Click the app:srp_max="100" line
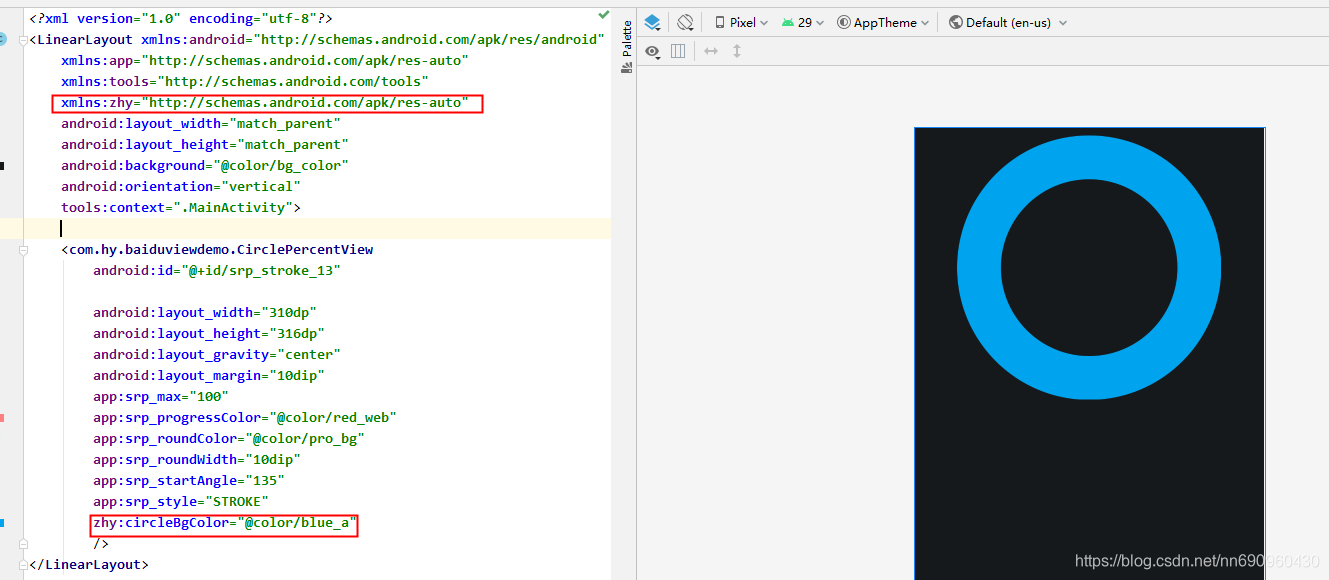The width and height of the screenshot is (1329, 580). pyautogui.click(x=161, y=396)
